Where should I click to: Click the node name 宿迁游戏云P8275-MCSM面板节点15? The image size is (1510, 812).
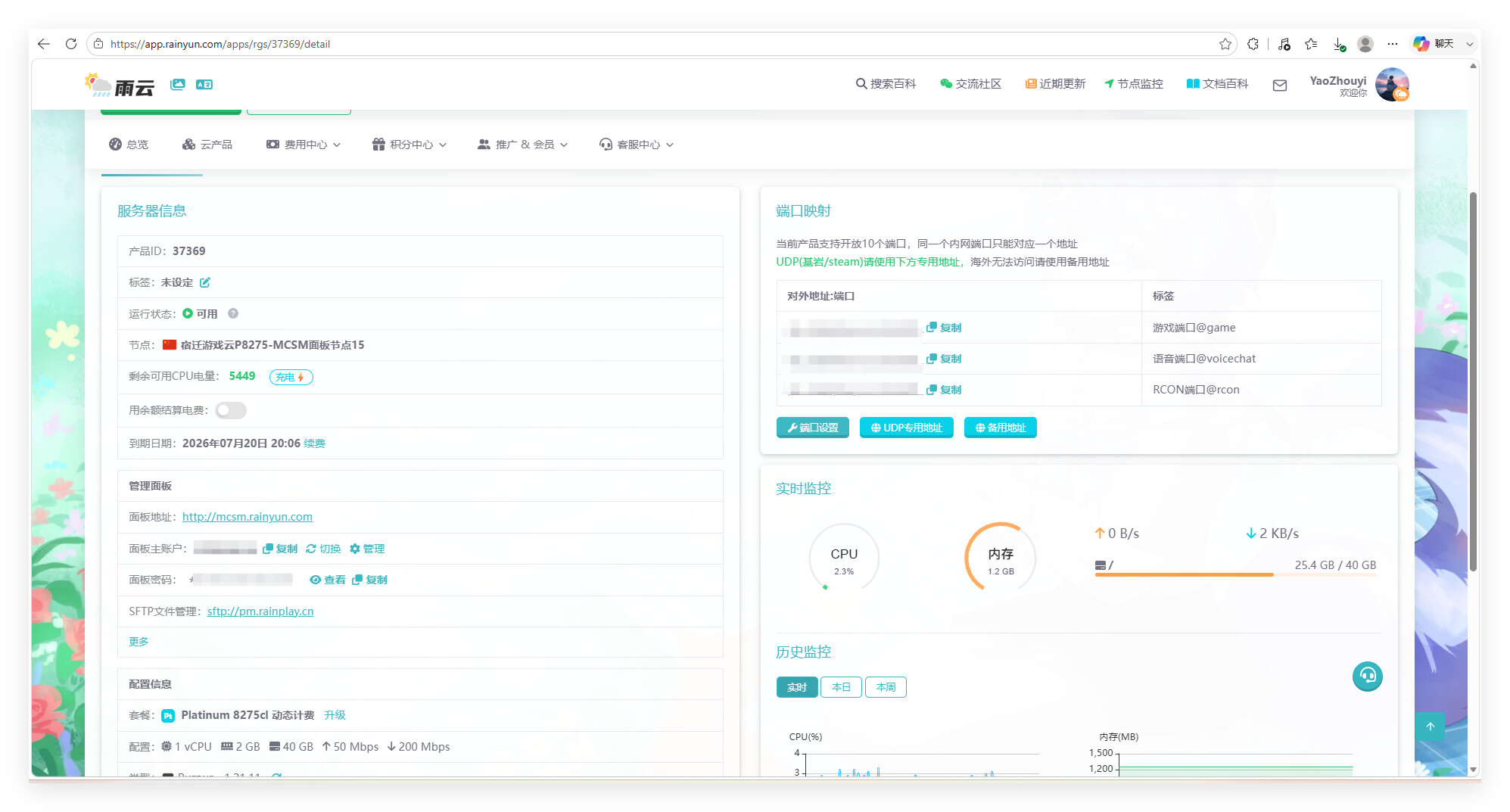pyautogui.click(x=272, y=345)
